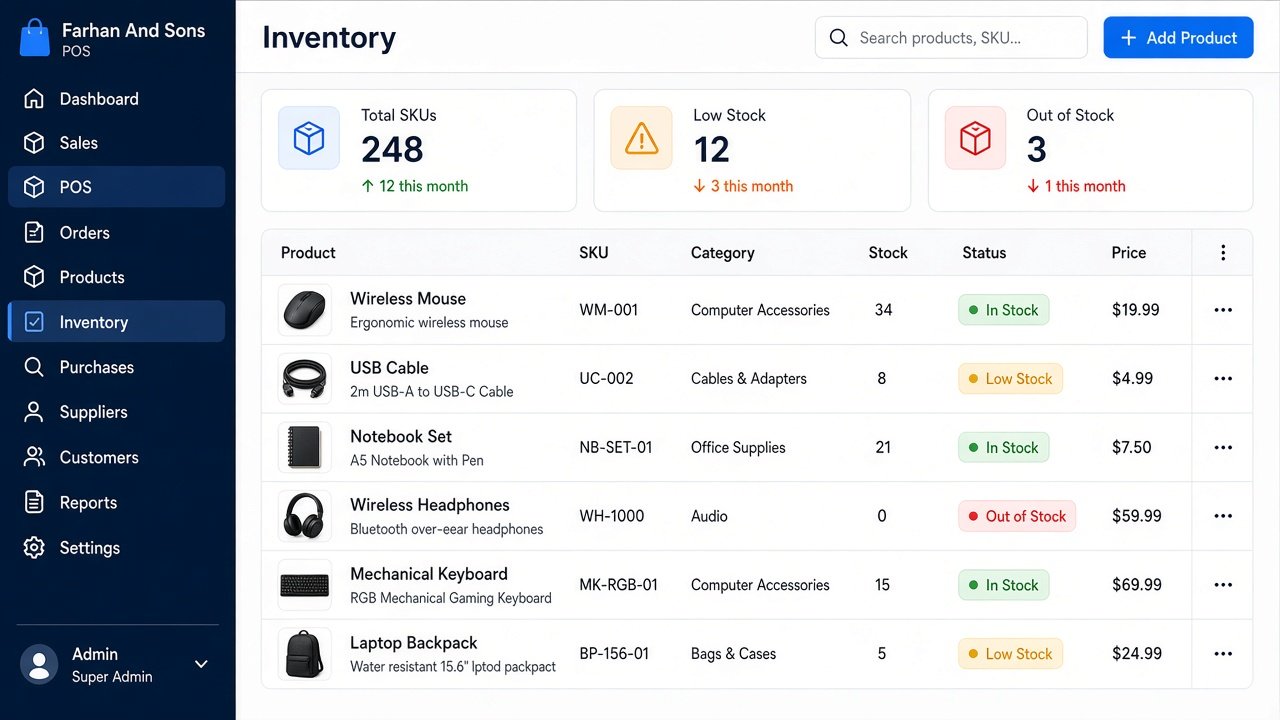Click the Low Stock warning triangle icon

click(x=642, y=138)
